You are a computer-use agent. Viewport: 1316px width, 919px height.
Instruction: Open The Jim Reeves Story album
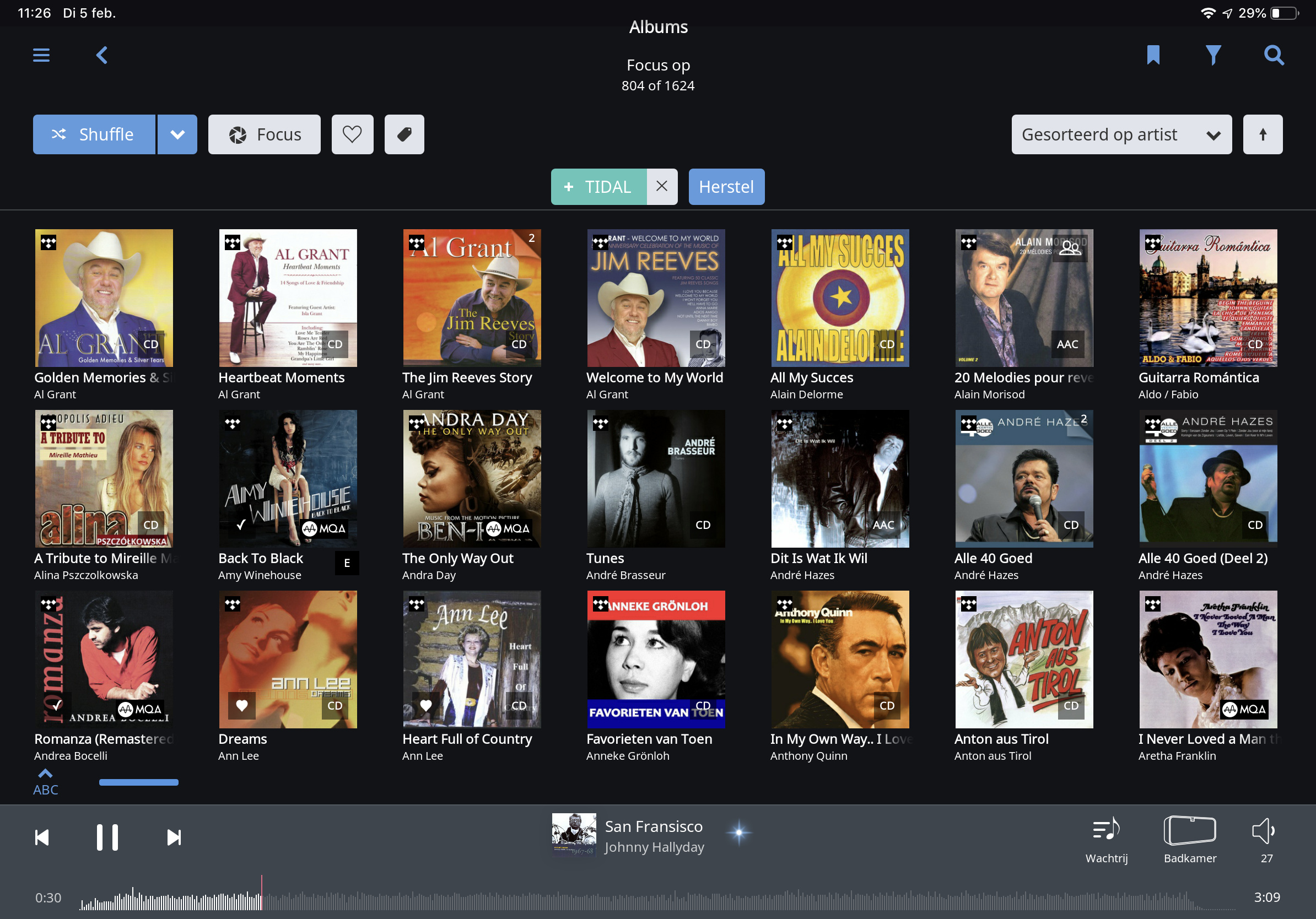click(472, 298)
